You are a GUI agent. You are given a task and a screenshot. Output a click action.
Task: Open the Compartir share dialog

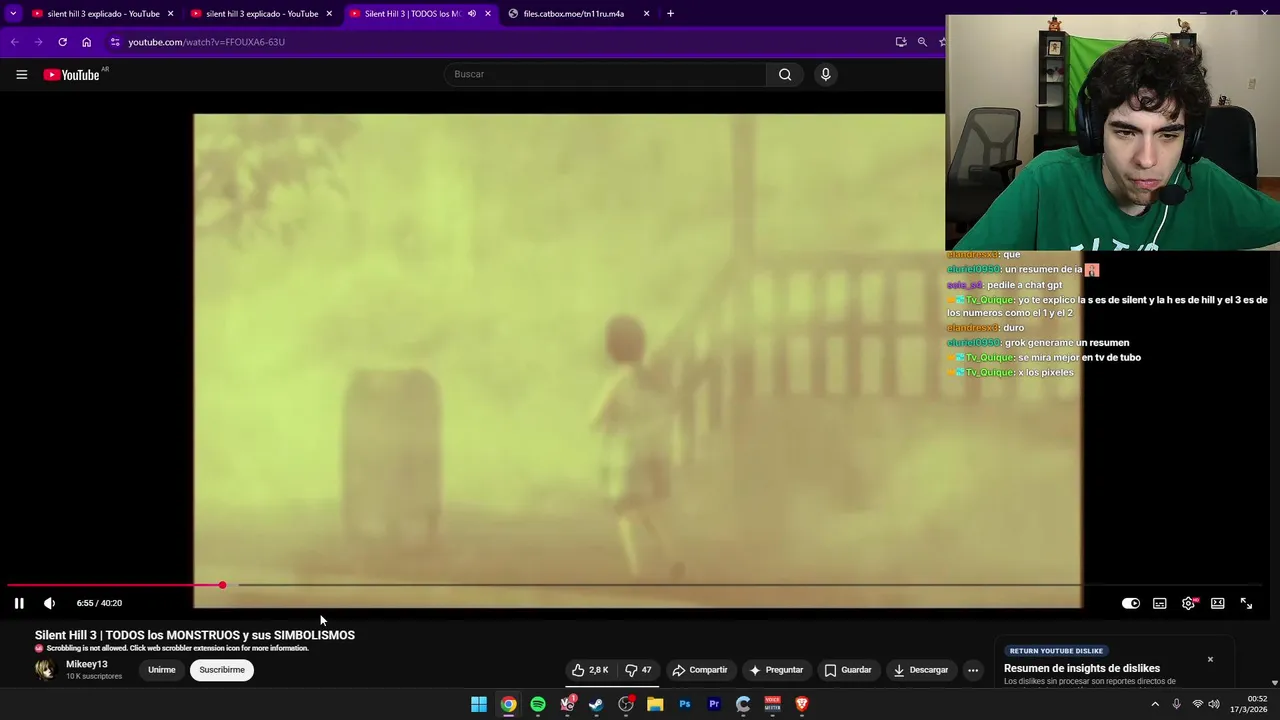[700, 670]
